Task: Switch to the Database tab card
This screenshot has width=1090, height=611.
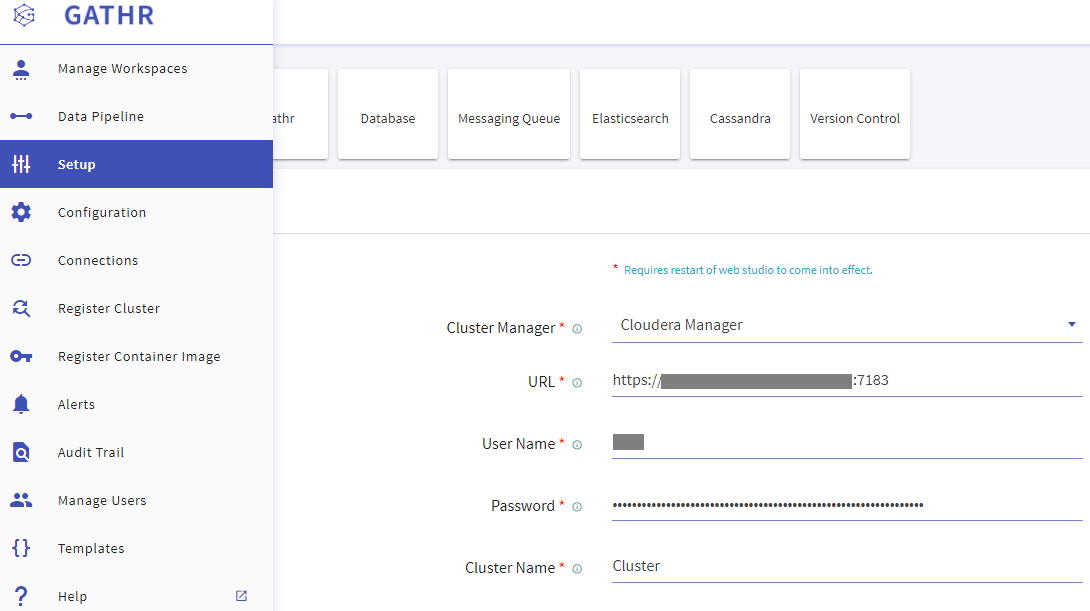Action: point(388,114)
